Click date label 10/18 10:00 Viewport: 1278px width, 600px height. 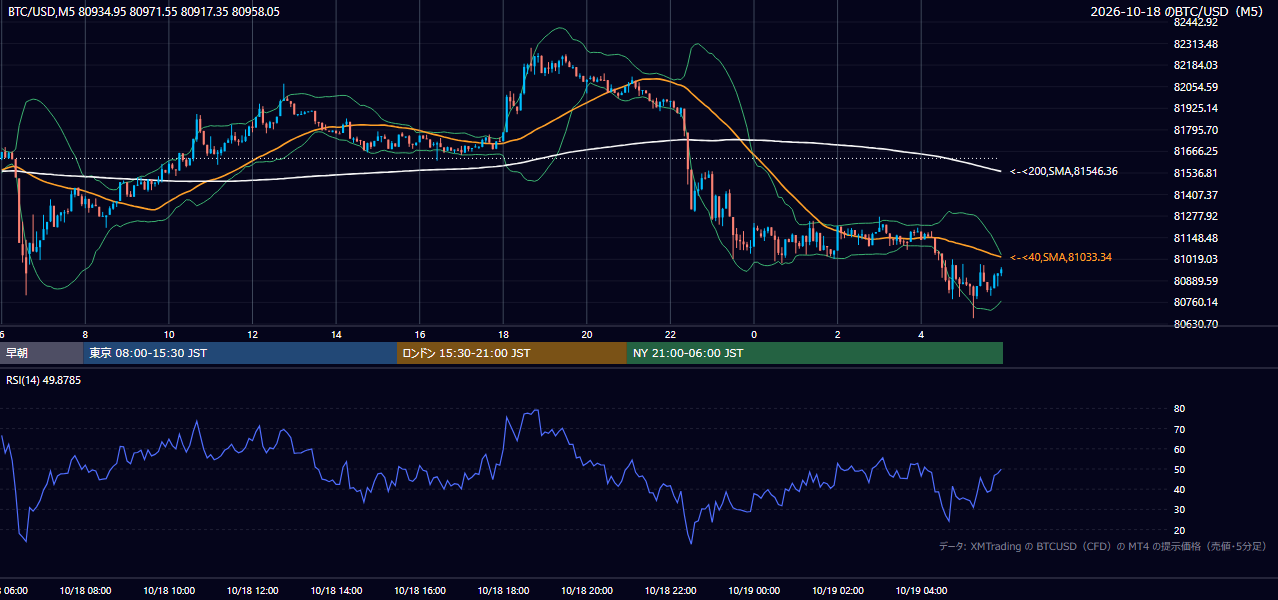point(168,591)
